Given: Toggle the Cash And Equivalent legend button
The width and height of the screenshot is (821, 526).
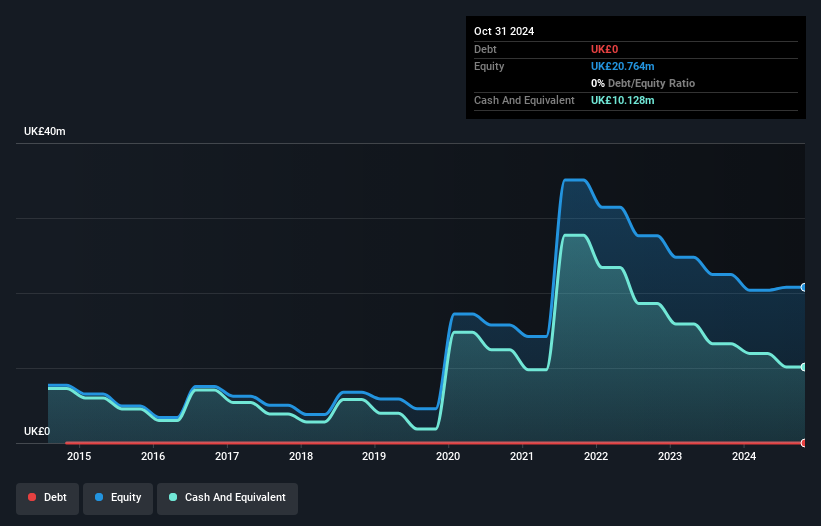Looking at the screenshot, I should pyautogui.click(x=227, y=498).
